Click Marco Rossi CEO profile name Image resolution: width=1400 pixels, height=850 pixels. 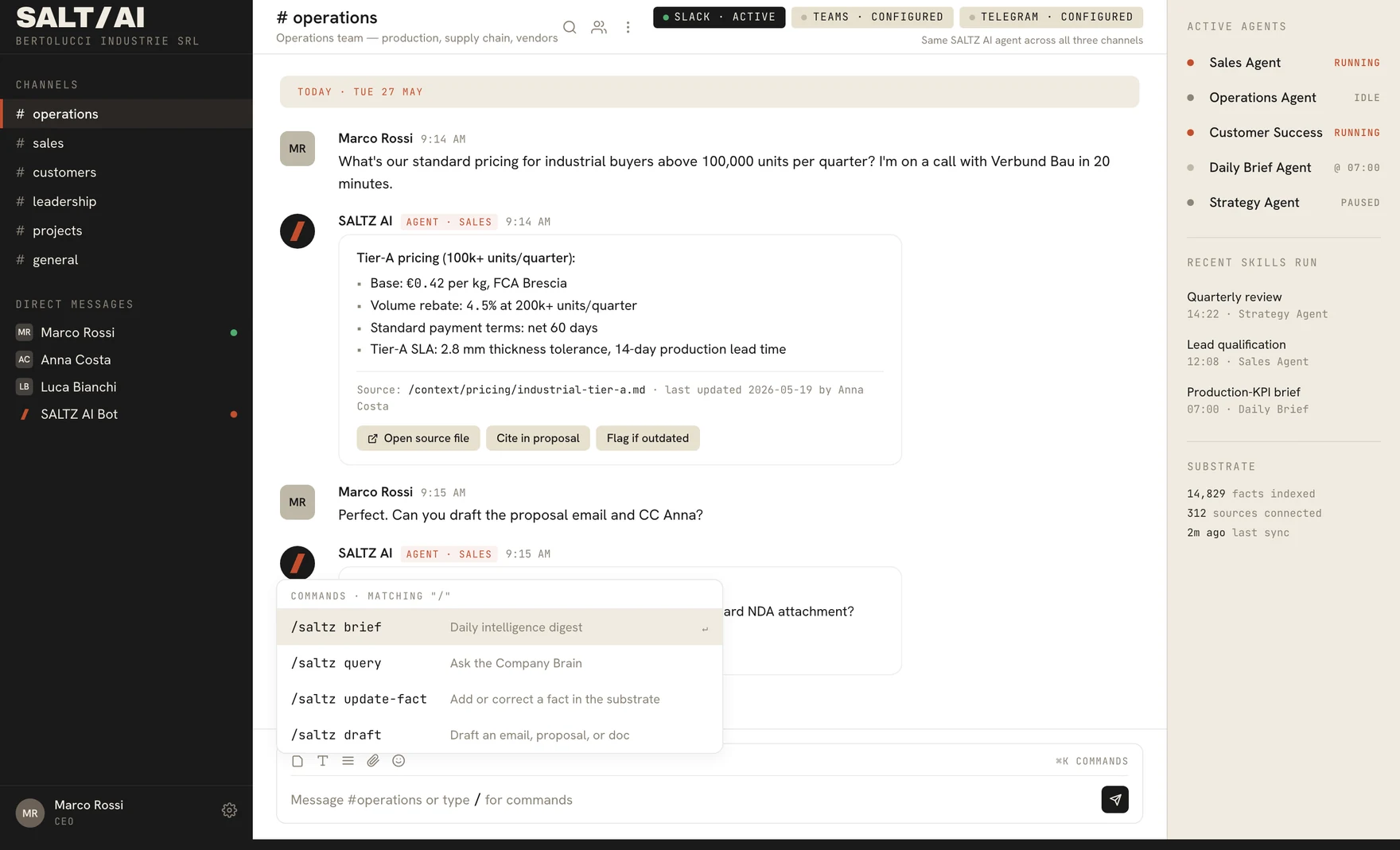pos(88,805)
